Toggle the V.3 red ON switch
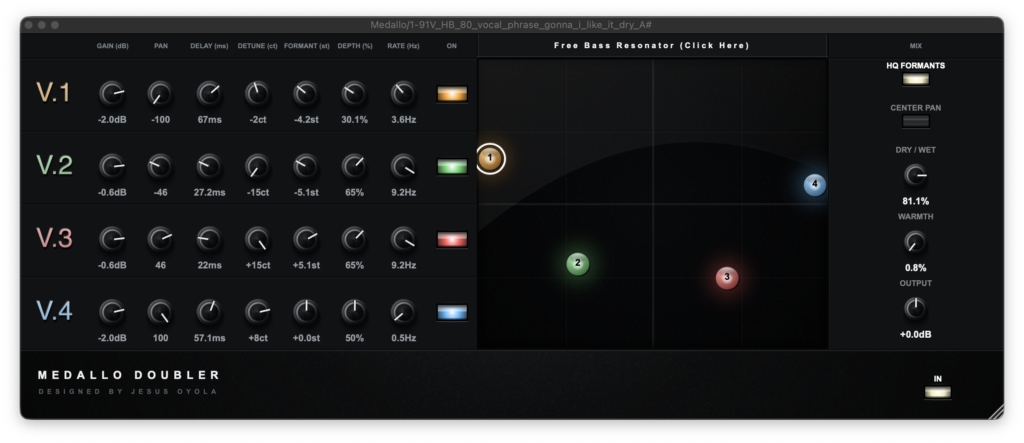The height and width of the screenshot is (443, 1024). pyautogui.click(x=452, y=239)
